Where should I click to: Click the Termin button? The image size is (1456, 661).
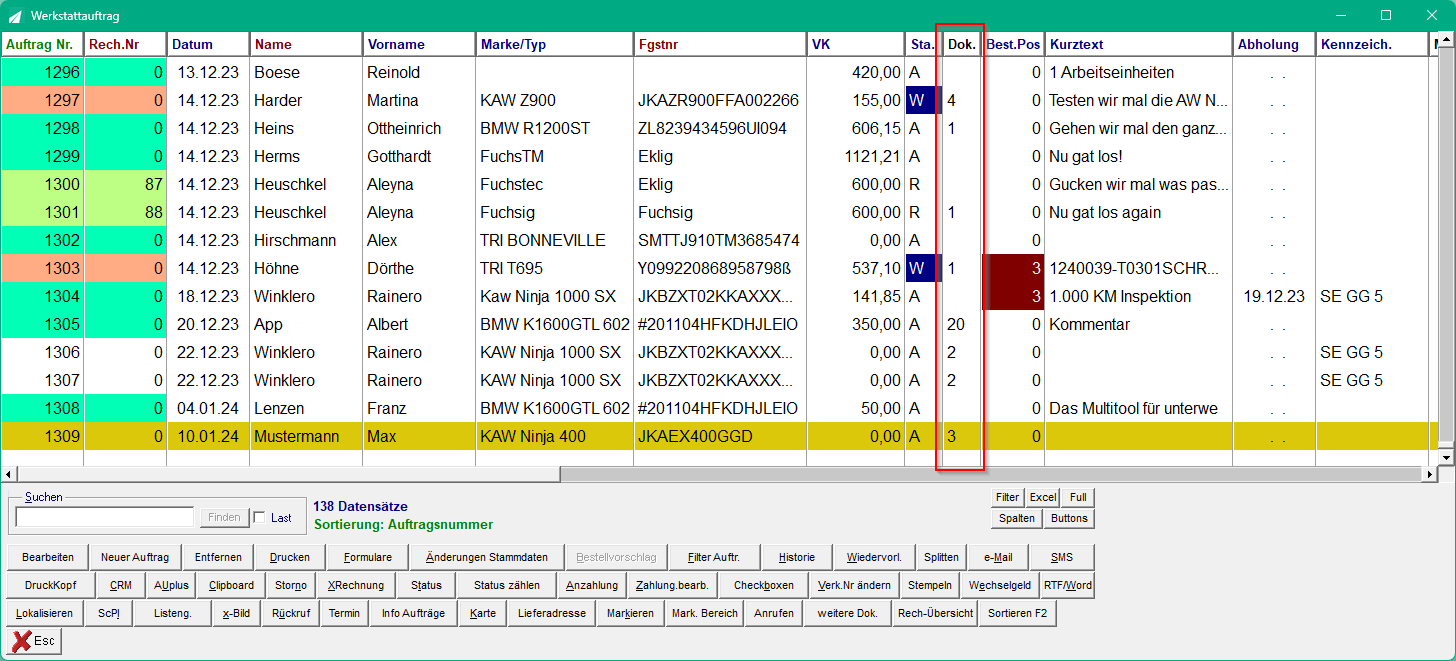tap(345, 613)
